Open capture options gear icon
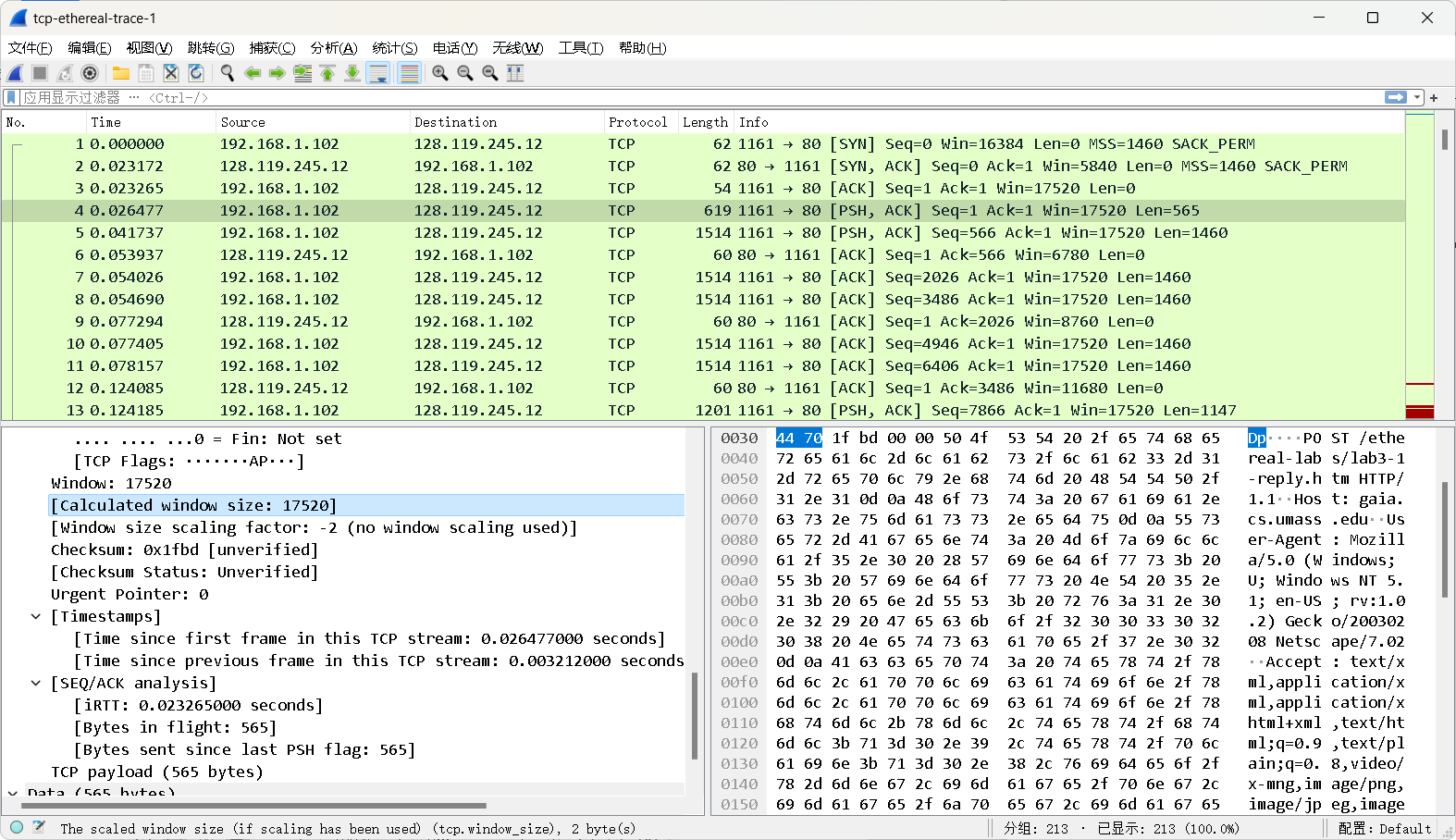Viewport: 1456px width, 840px height. [90, 73]
